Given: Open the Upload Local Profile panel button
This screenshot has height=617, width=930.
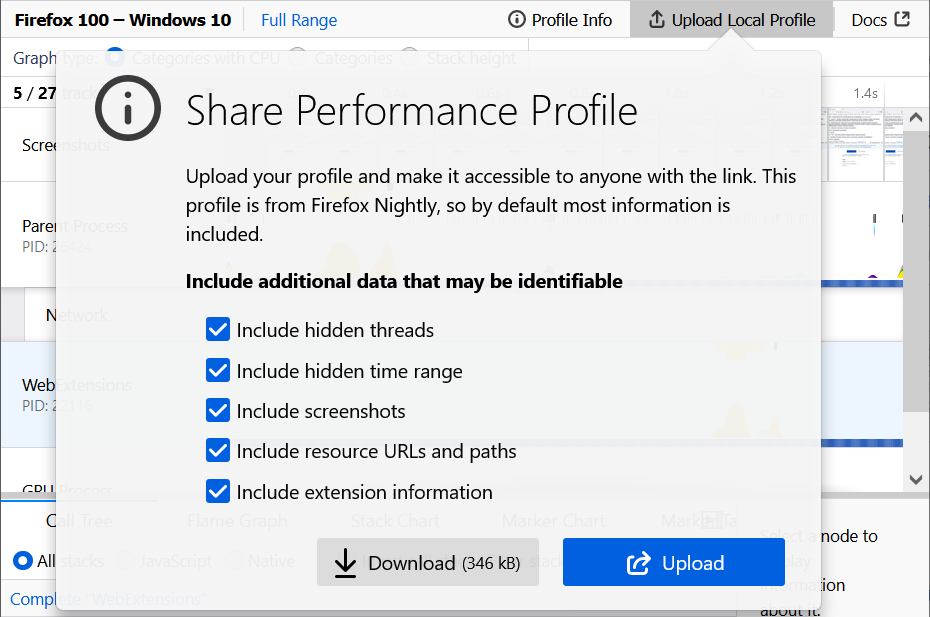Looking at the screenshot, I should coord(731,20).
